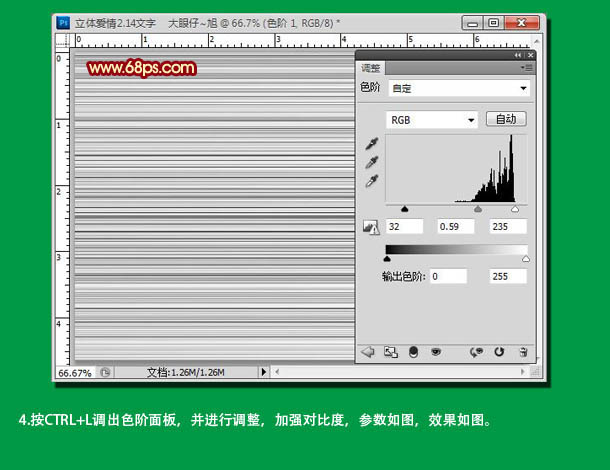Click the highlight input field showing 235
The image size is (610, 470).
point(508,226)
